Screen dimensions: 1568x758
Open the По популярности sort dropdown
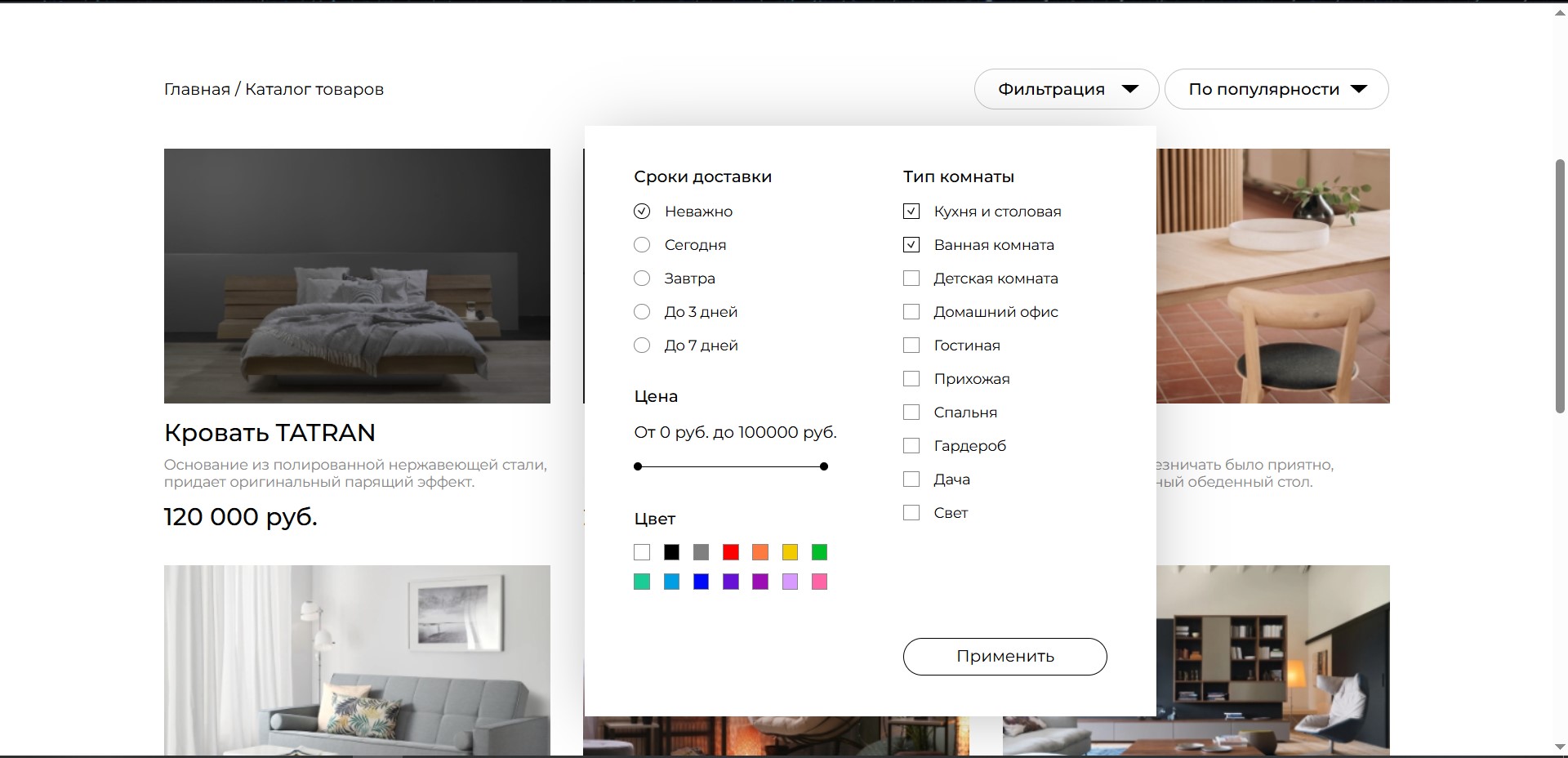[x=1276, y=89]
